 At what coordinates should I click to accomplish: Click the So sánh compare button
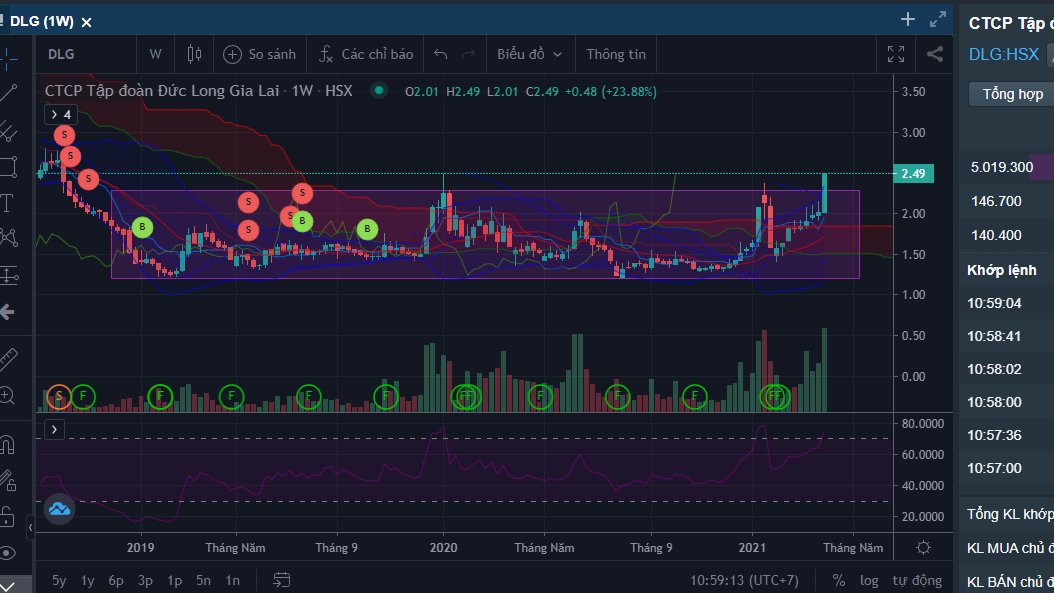(260, 54)
